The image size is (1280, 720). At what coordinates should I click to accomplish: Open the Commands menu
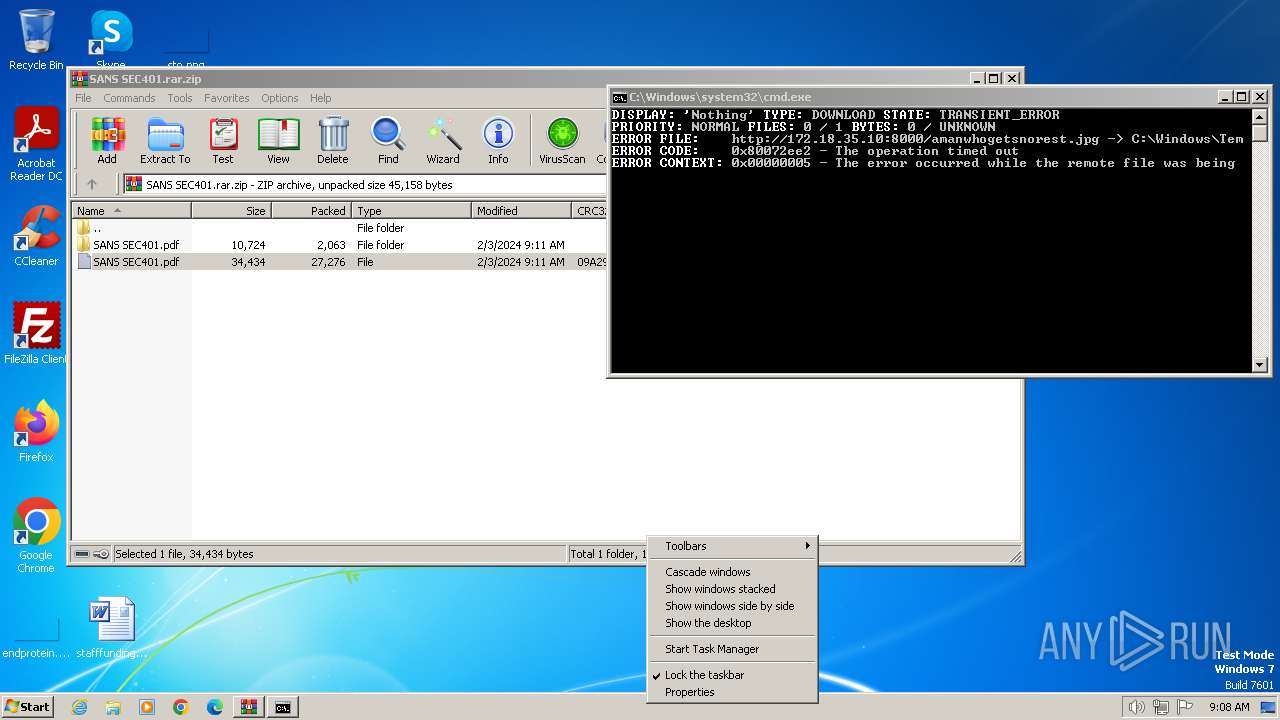tap(129, 98)
